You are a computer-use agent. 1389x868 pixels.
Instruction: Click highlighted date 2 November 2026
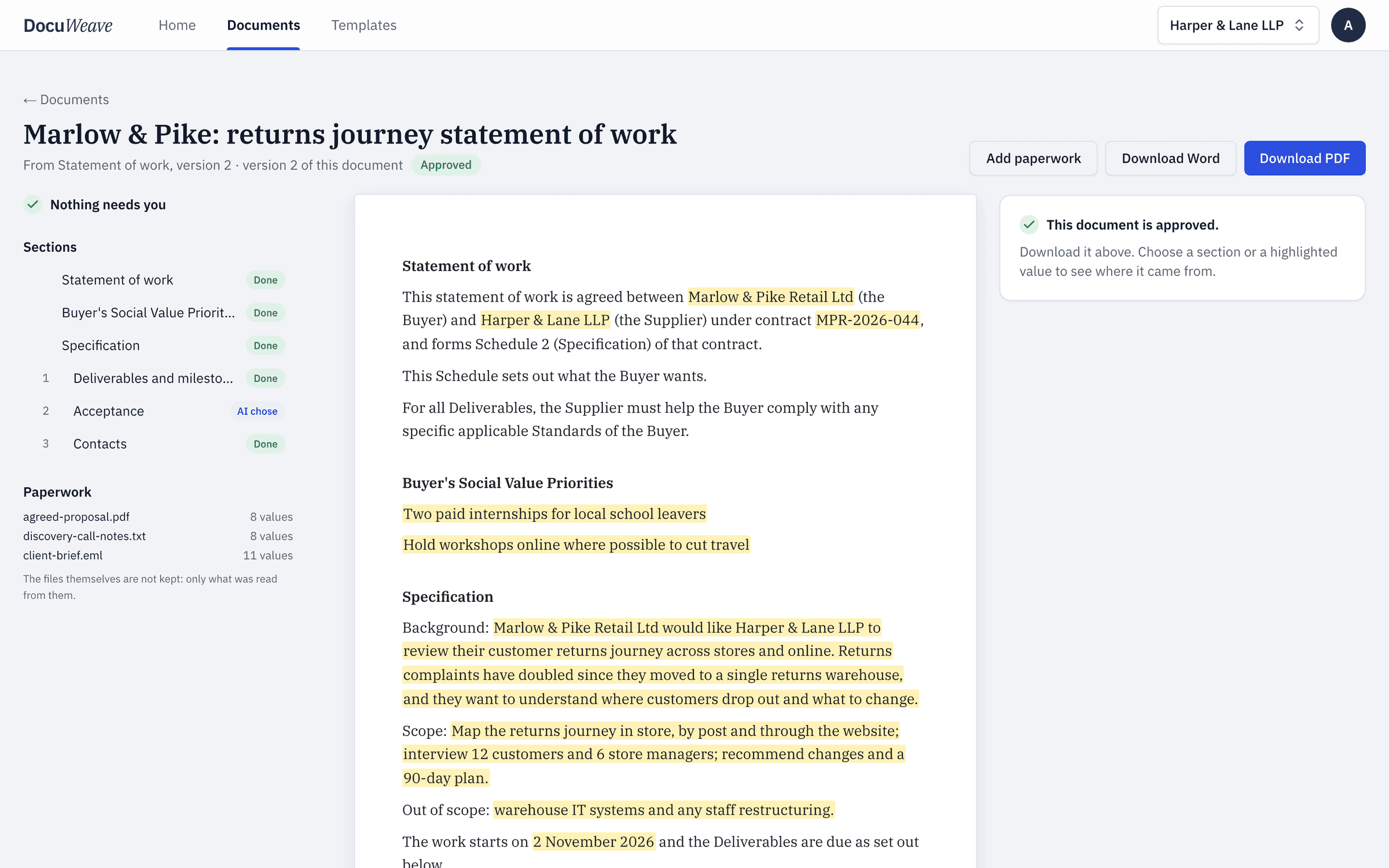(x=593, y=842)
